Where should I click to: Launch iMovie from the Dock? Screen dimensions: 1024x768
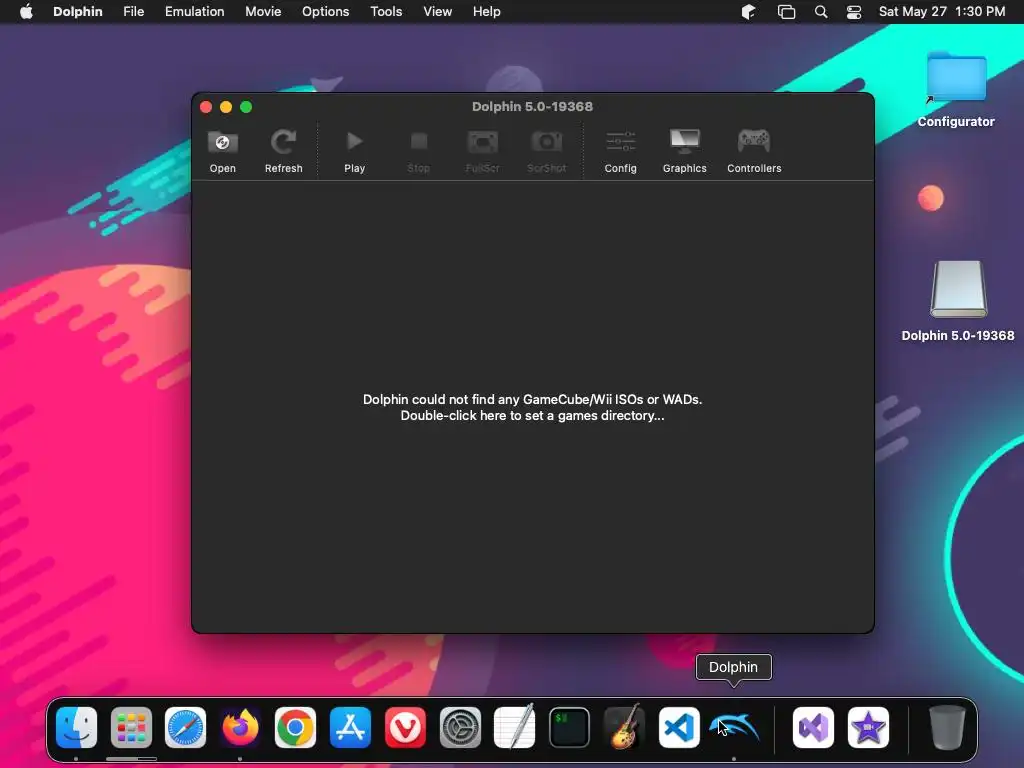(868, 727)
